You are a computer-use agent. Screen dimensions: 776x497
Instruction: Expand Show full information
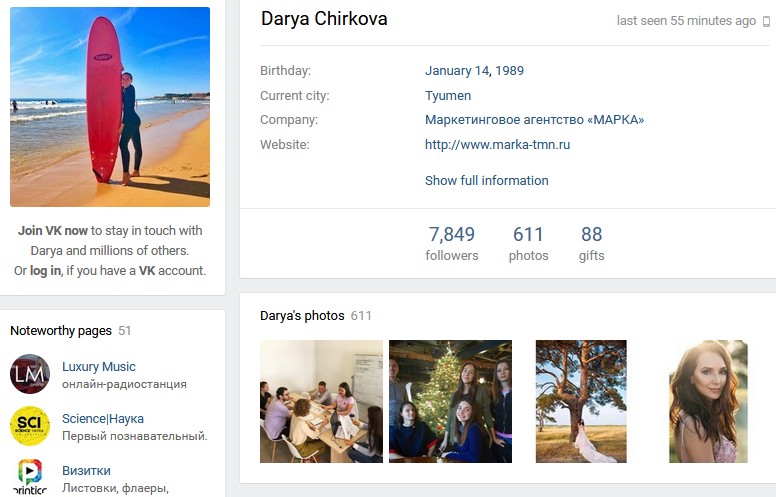tap(486, 180)
